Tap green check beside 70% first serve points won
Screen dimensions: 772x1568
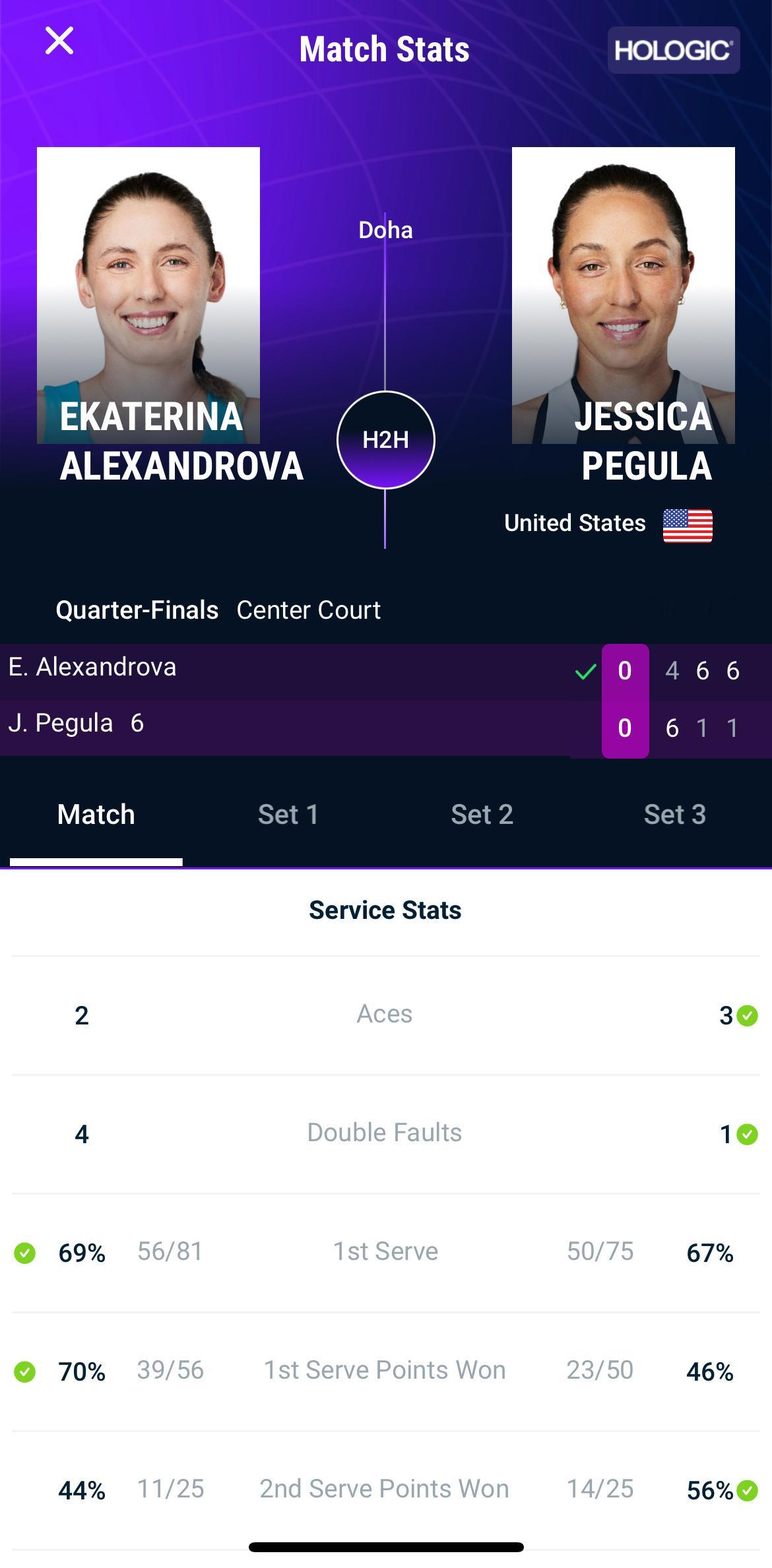[x=25, y=1372]
